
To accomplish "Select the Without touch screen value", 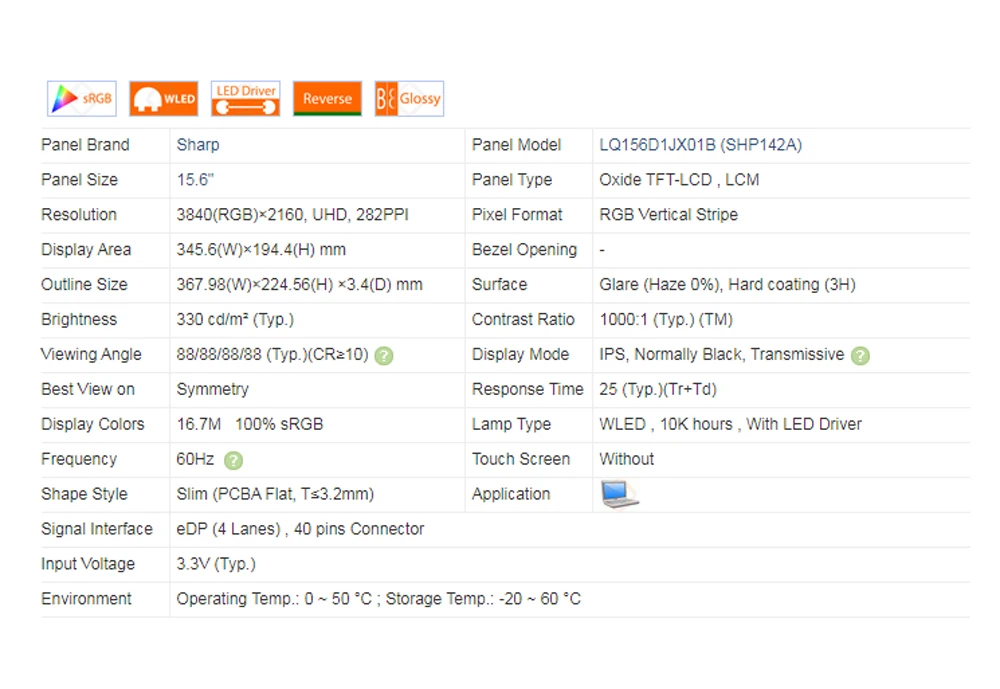I will click(x=626, y=459).
